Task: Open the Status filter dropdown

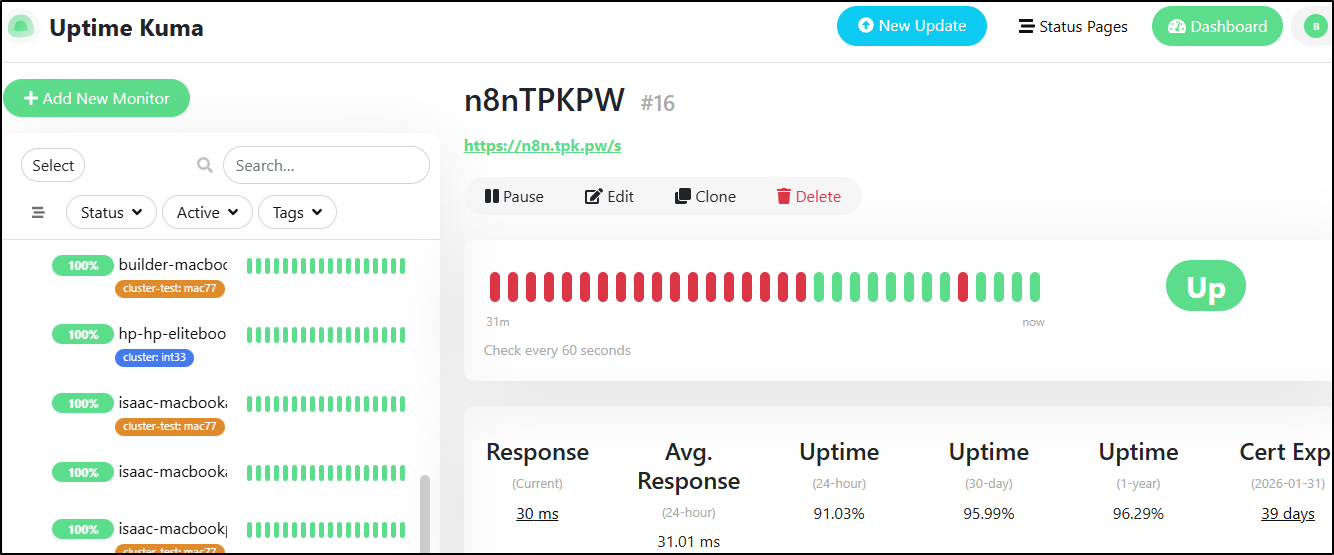Action: coord(111,212)
